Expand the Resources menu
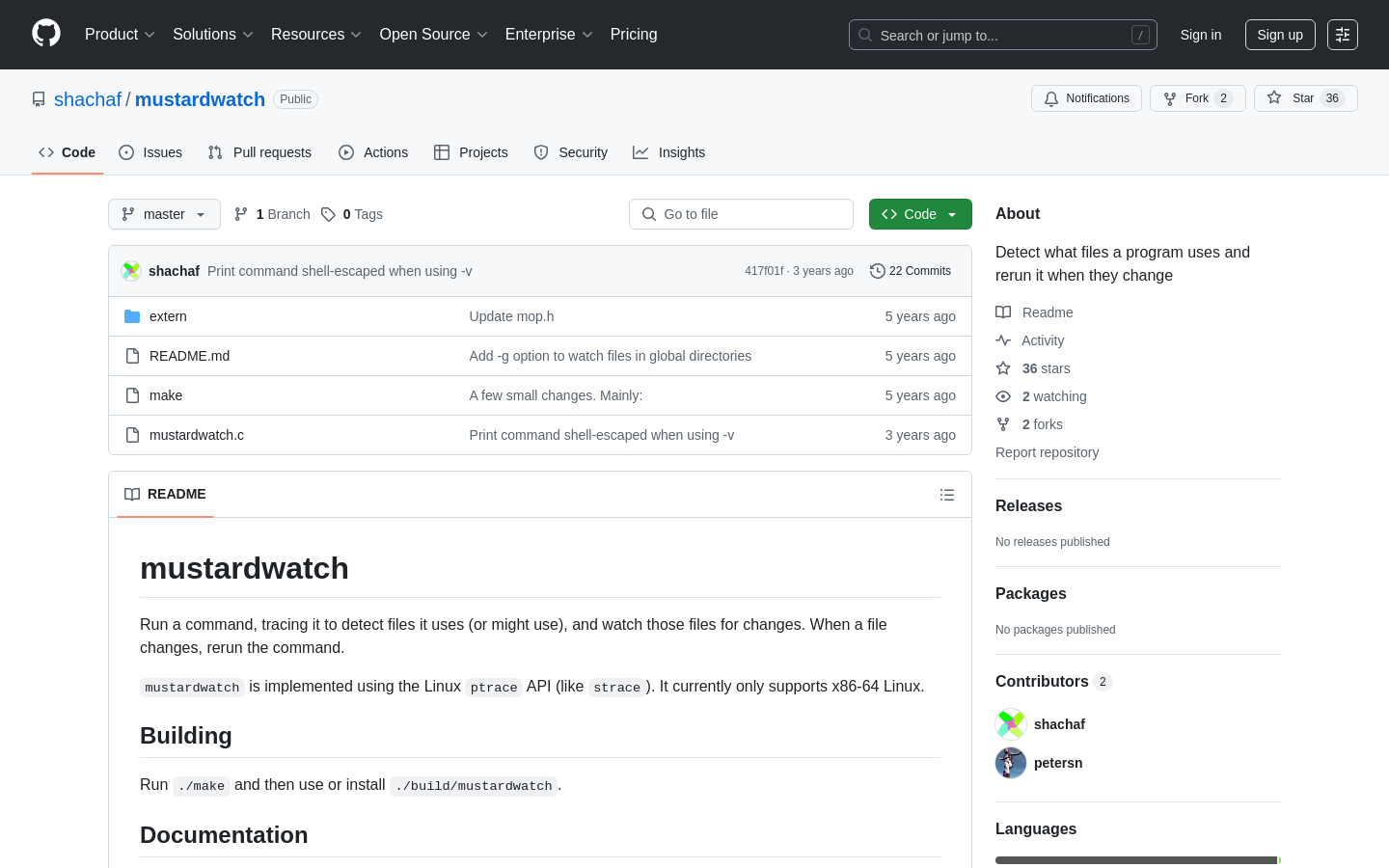The width and height of the screenshot is (1389, 868). (x=316, y=35)
